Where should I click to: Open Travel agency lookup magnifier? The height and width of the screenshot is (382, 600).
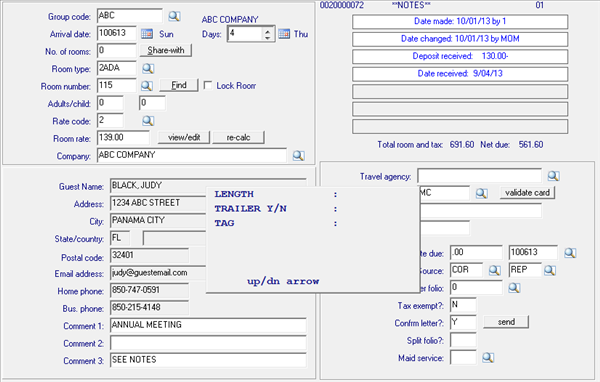[553, 176]
